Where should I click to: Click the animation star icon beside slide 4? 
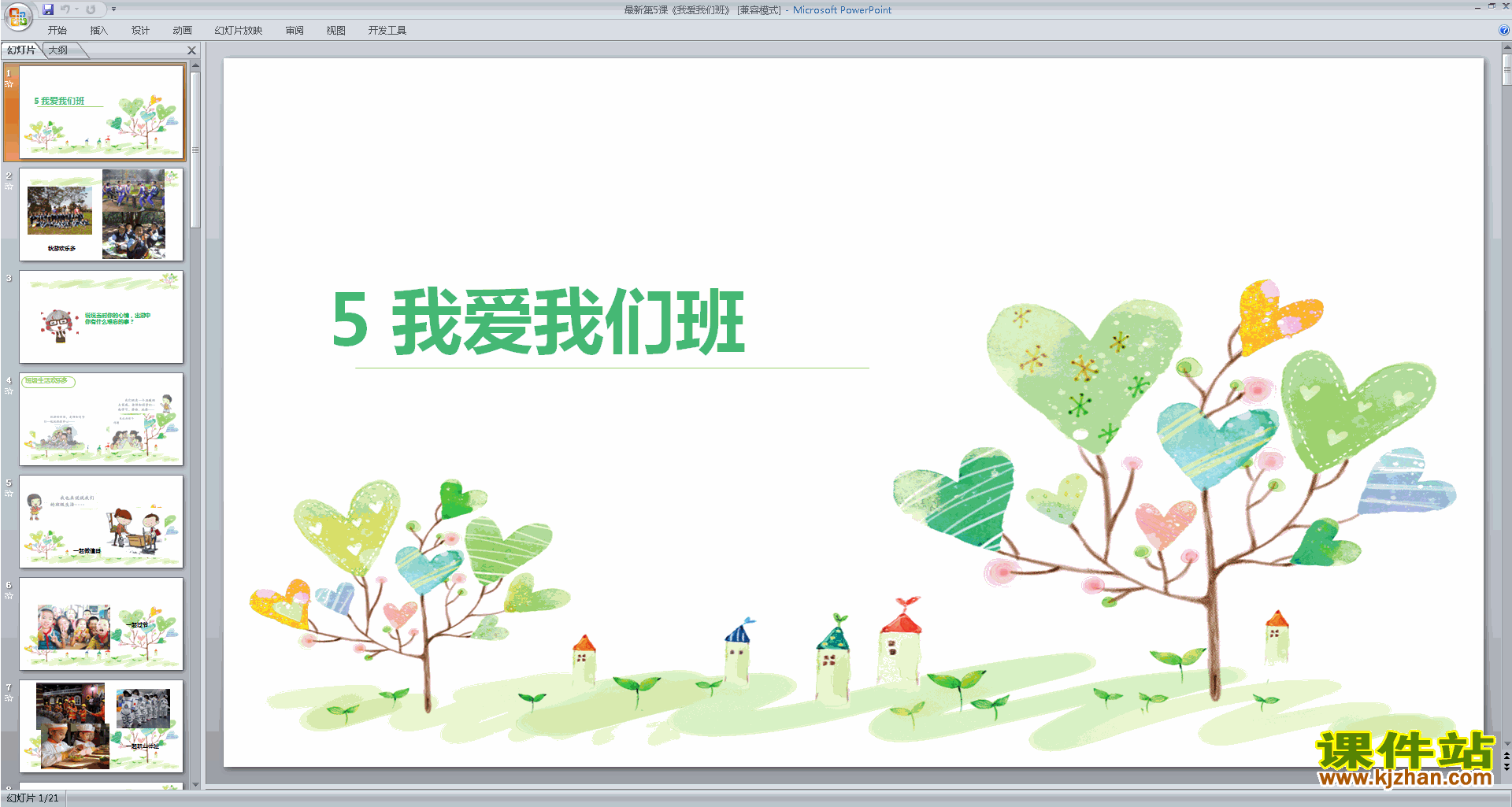[9, 391]
